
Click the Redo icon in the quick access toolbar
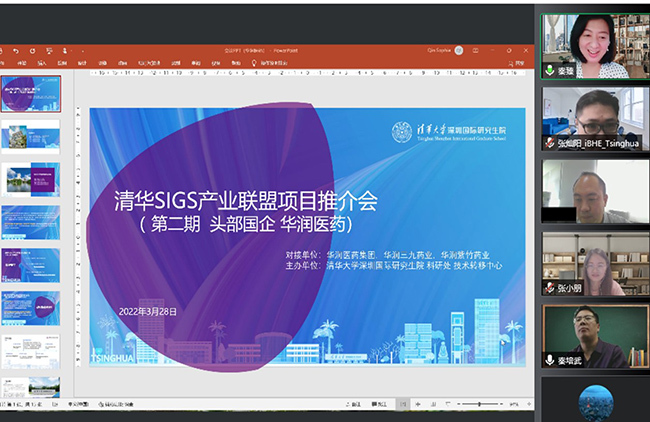(x=32, y=51)
